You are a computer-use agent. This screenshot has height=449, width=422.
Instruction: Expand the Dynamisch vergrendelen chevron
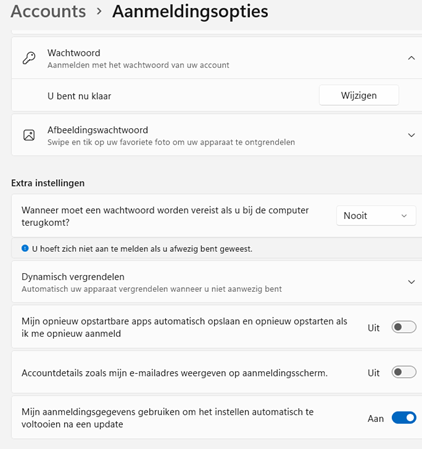coord(411,282)
